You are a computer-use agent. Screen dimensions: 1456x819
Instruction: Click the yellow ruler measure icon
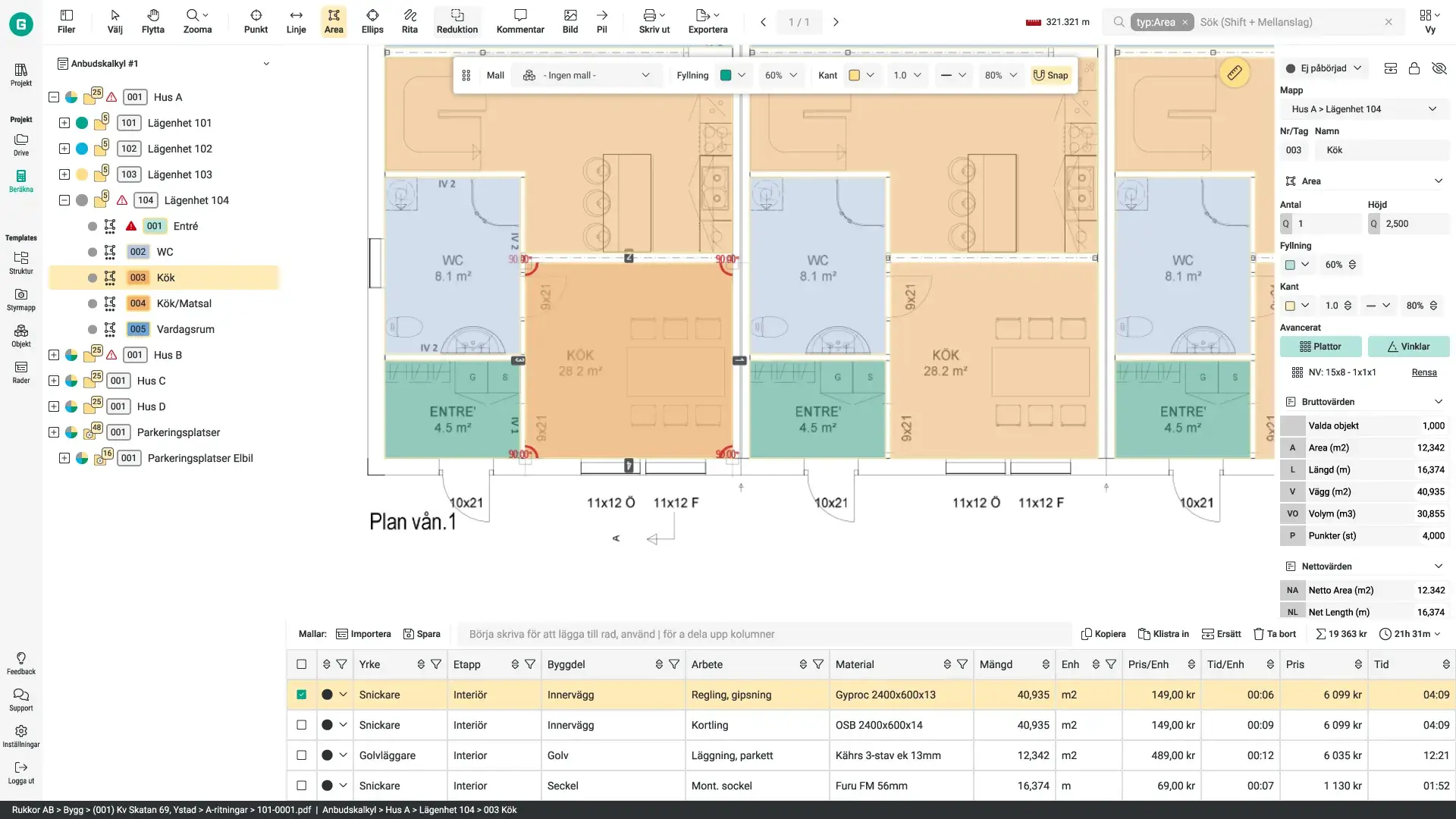1235,73
